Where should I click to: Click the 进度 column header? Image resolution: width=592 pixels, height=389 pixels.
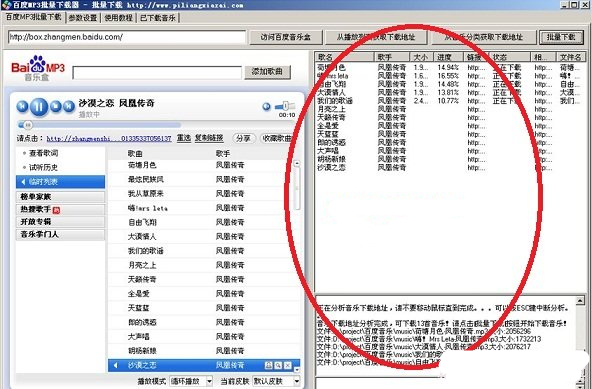coord(448,57)
